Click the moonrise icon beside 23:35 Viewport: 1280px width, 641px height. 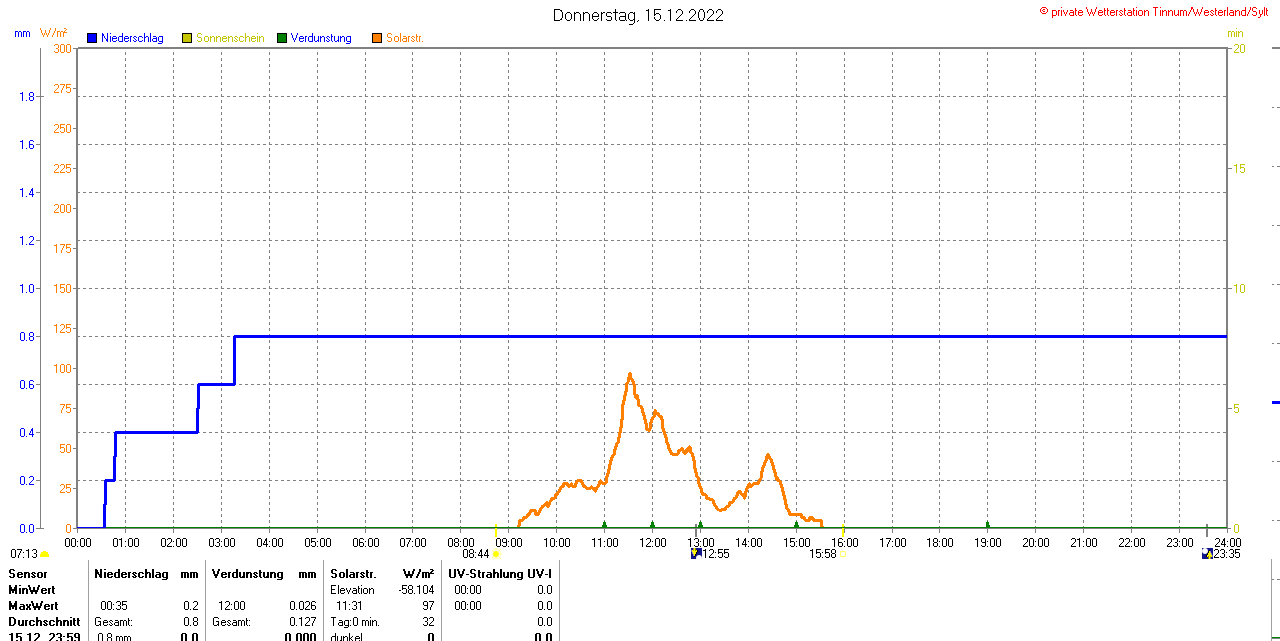[1207, 553]
